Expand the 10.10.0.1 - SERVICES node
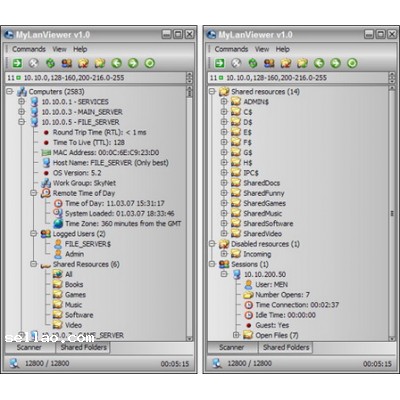This screenshot has height=400, width=400. pos(22,102)
